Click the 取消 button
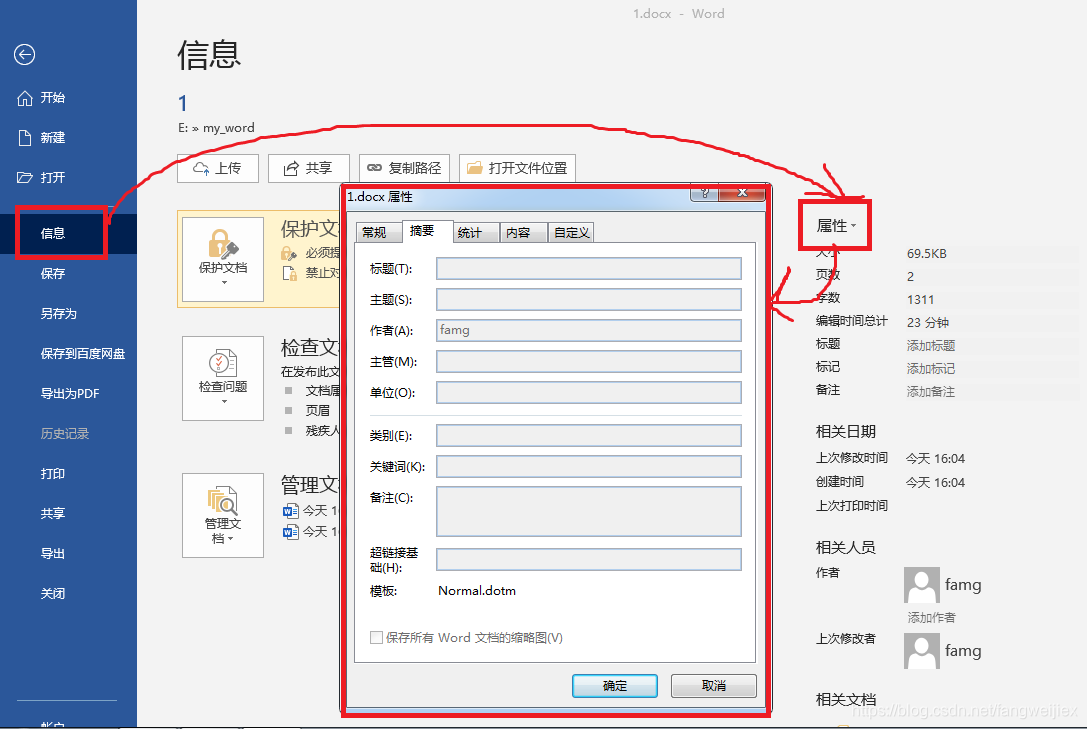This screenshot has width=1087, height=729. pos(713,686)
